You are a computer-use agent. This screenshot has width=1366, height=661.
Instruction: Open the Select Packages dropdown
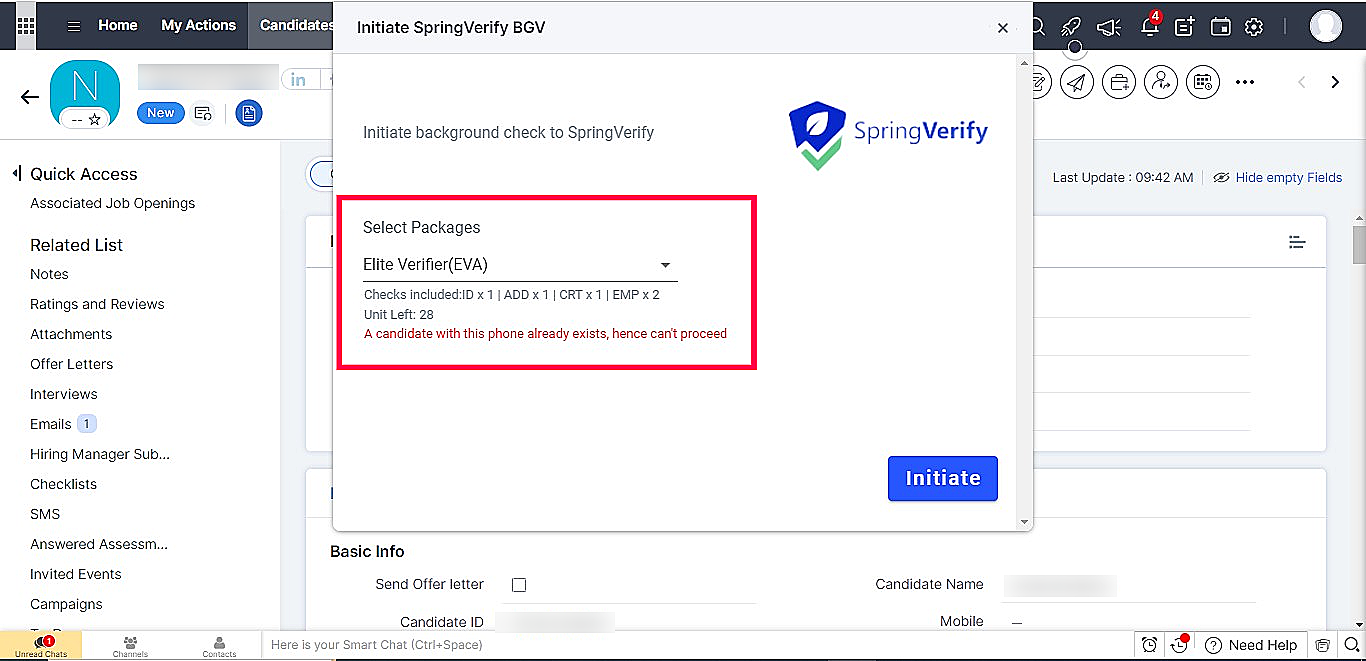(520, 265)
